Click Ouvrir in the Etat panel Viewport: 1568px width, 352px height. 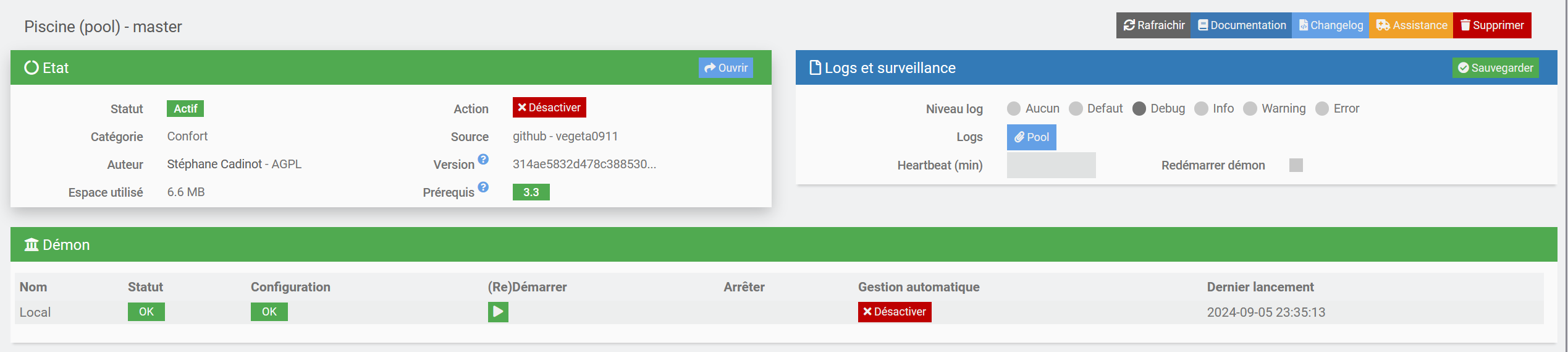click(x=725, y=68)
